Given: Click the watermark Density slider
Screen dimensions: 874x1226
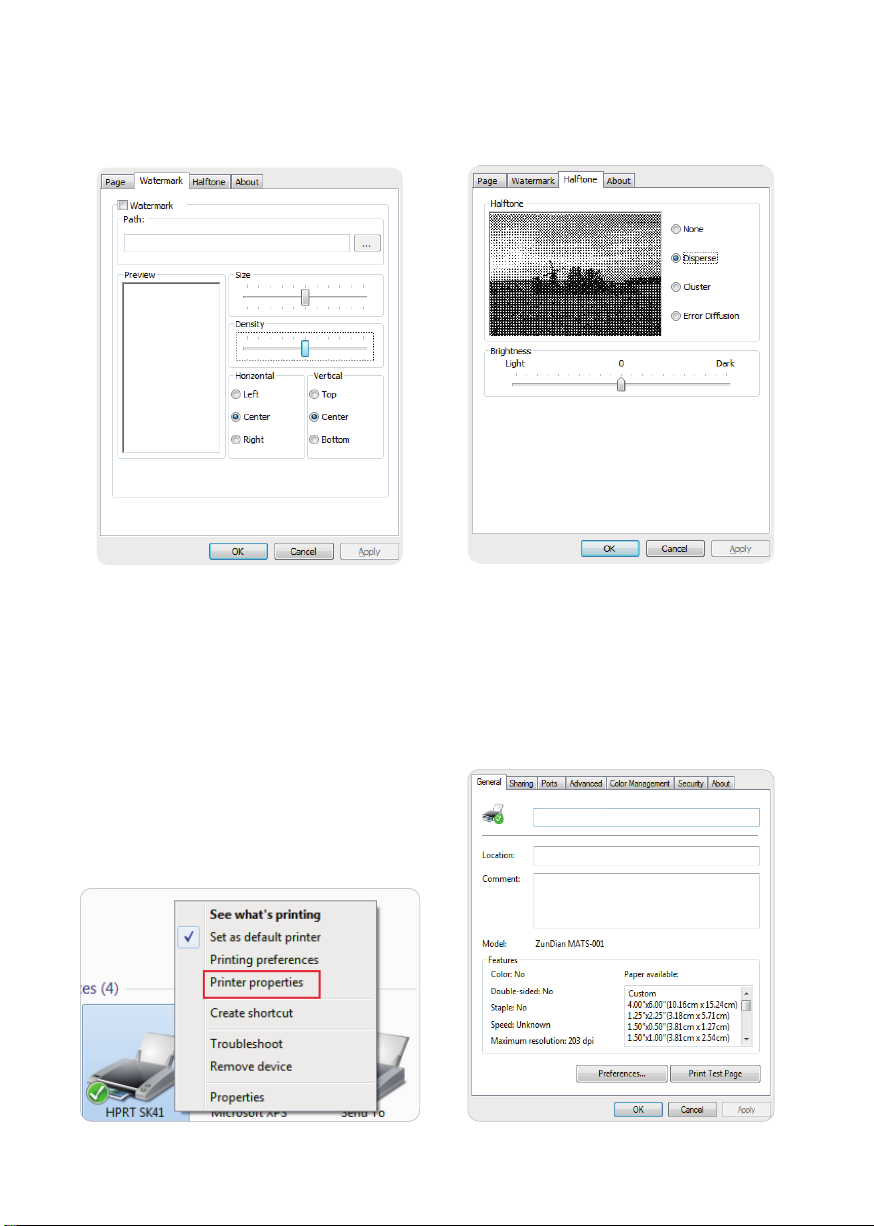Looking at the screenshot, I should [x=305, y=347].
